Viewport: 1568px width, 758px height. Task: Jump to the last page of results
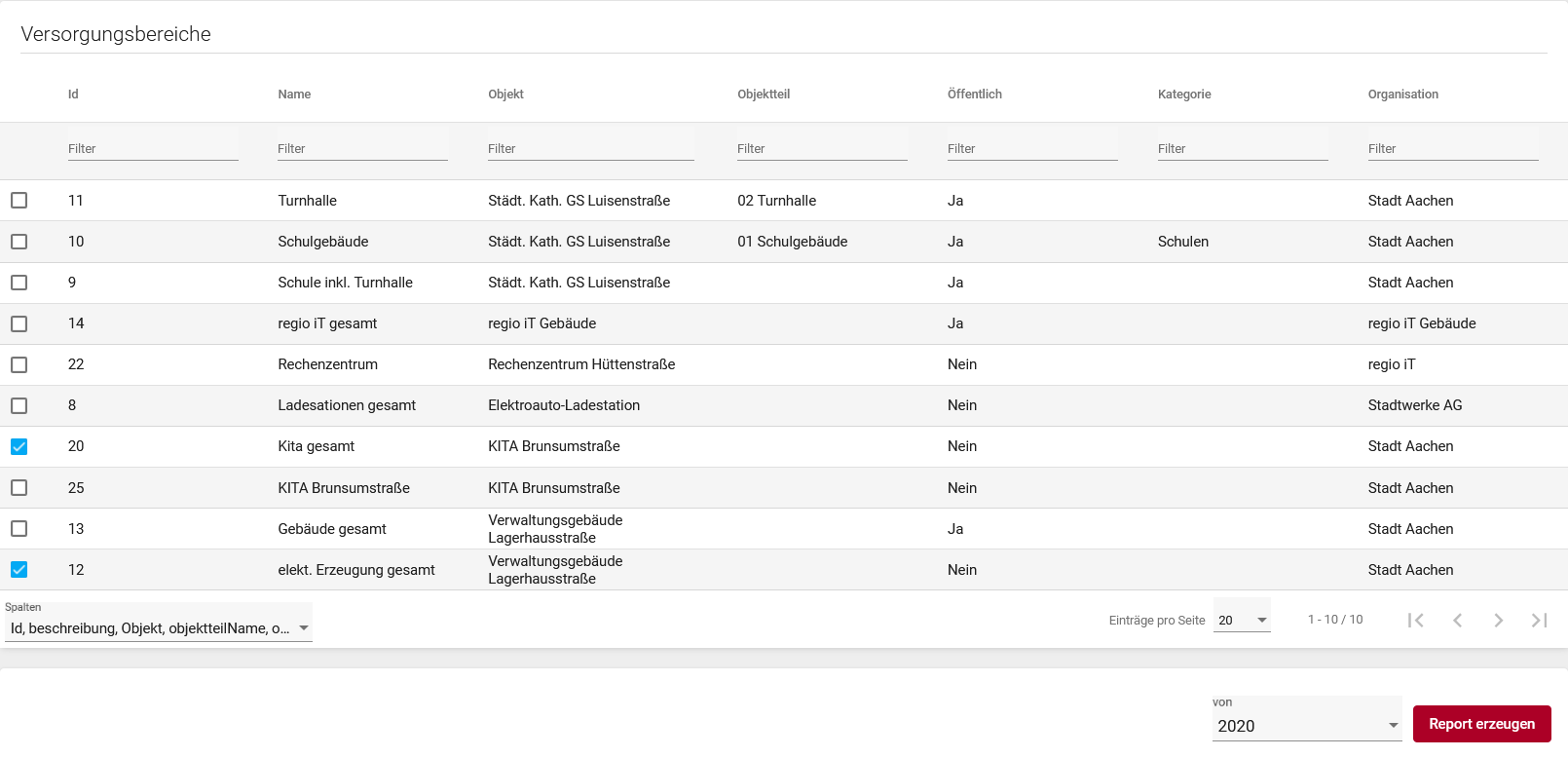(x=1539, y=621)
